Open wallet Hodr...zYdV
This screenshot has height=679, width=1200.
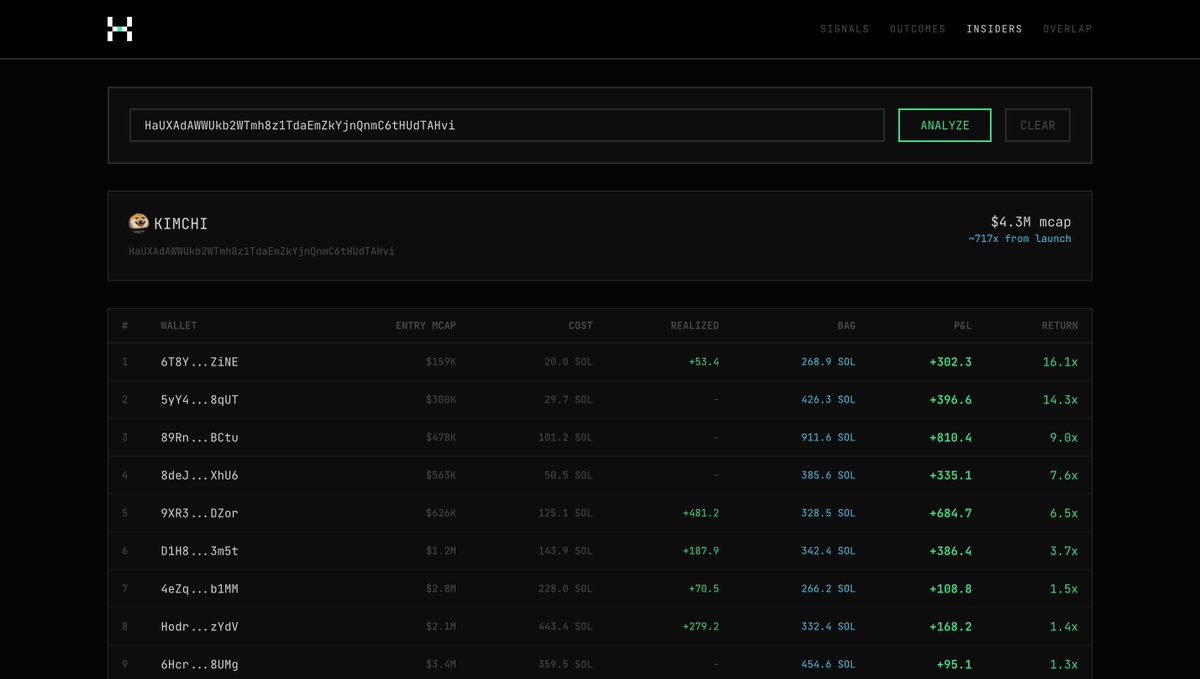tap(199, 627)
